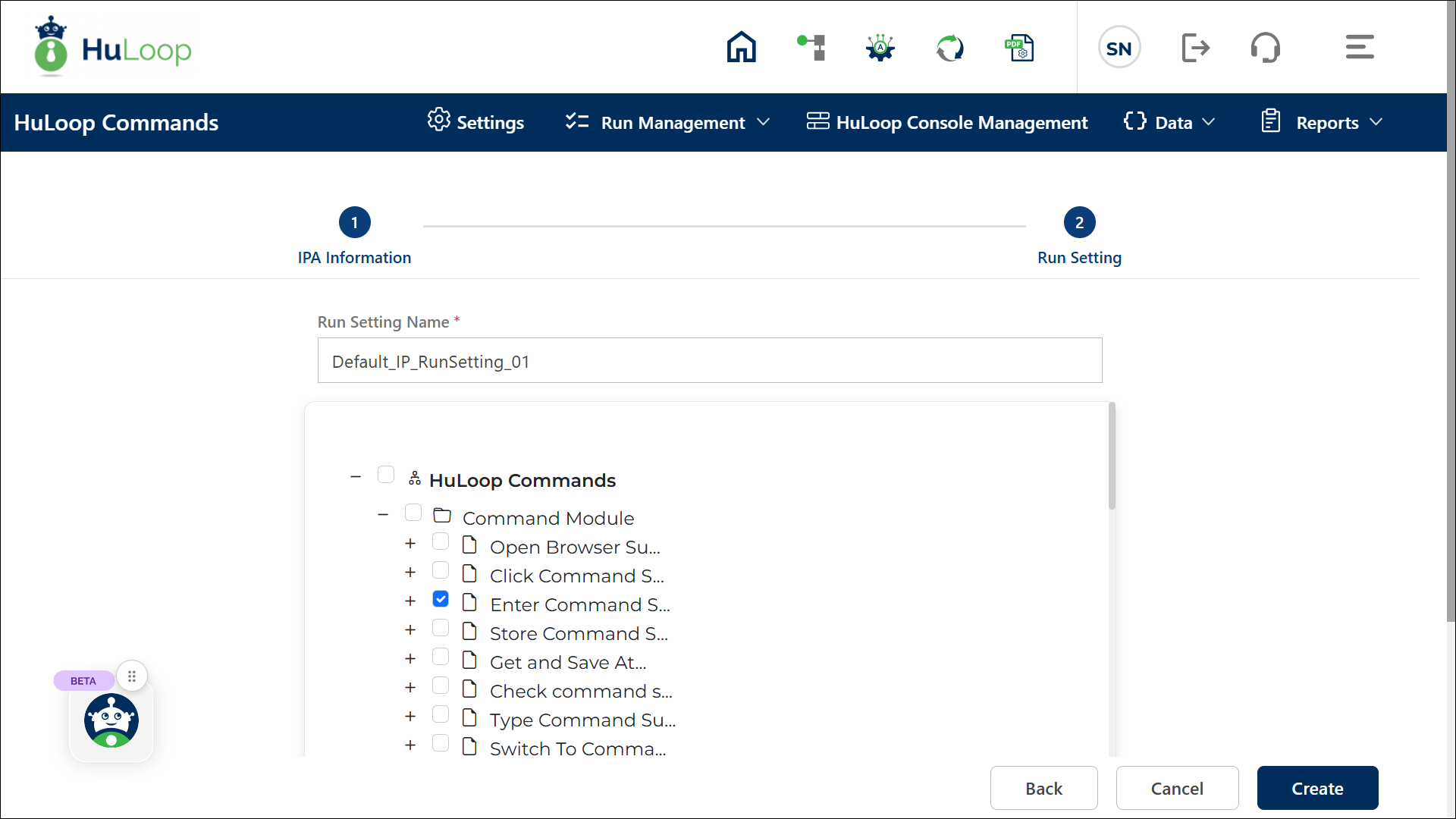Click the logout arrow icon

point(1195,48)
